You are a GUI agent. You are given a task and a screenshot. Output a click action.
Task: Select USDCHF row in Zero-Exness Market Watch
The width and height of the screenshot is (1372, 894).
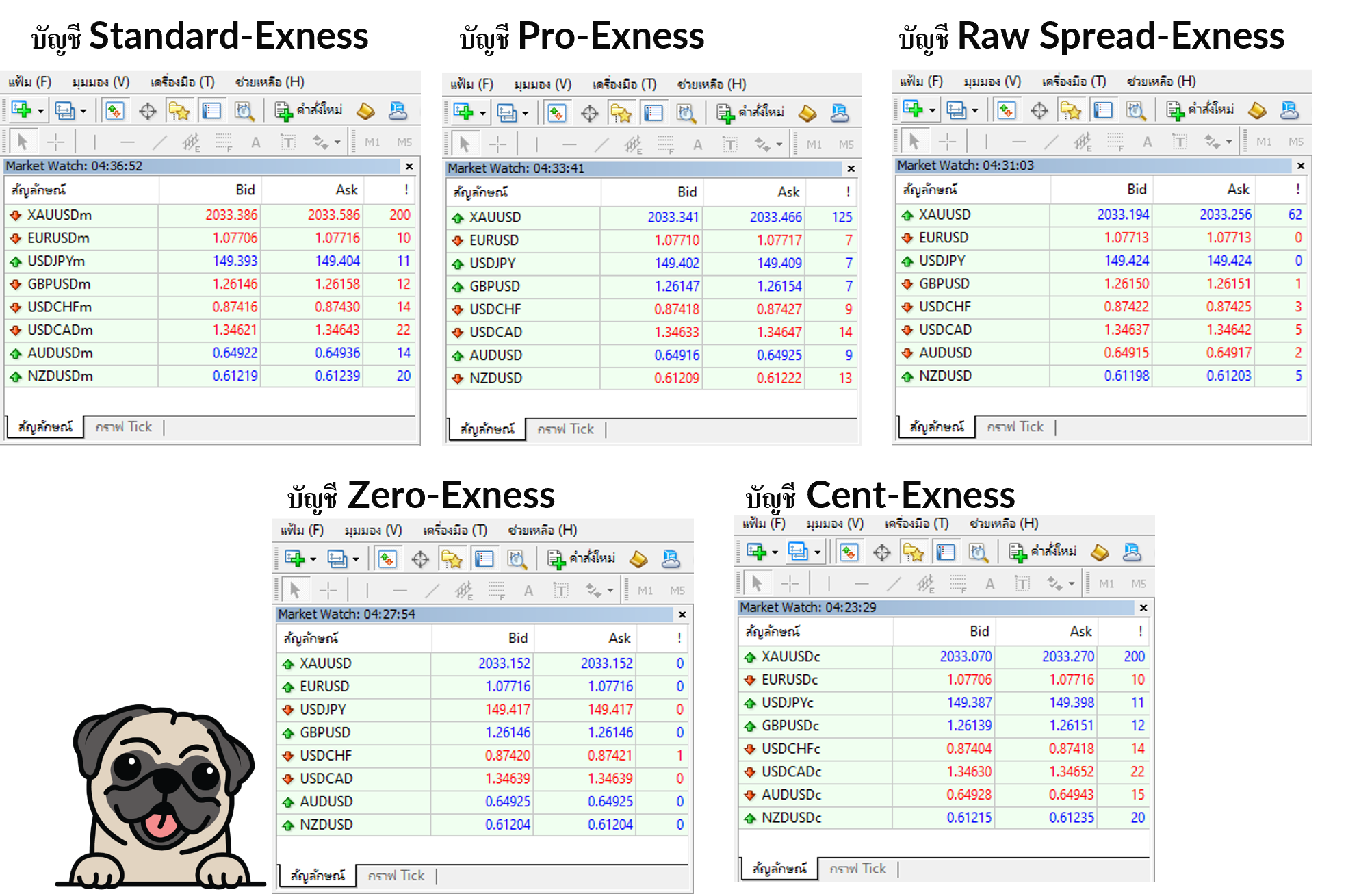[482, 755]
